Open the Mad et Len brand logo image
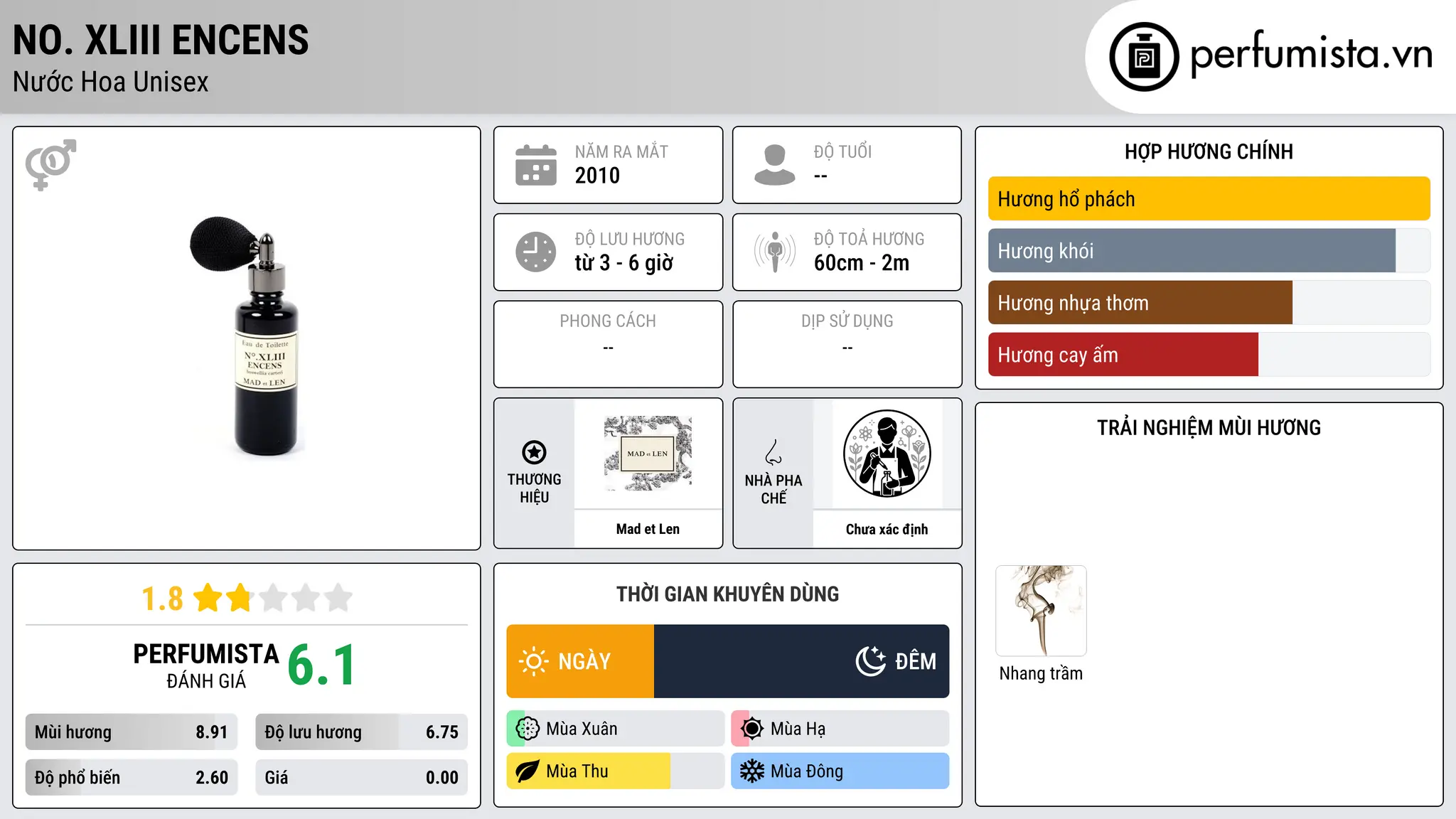Screen dimensions: 1456x819 (648, 454)
